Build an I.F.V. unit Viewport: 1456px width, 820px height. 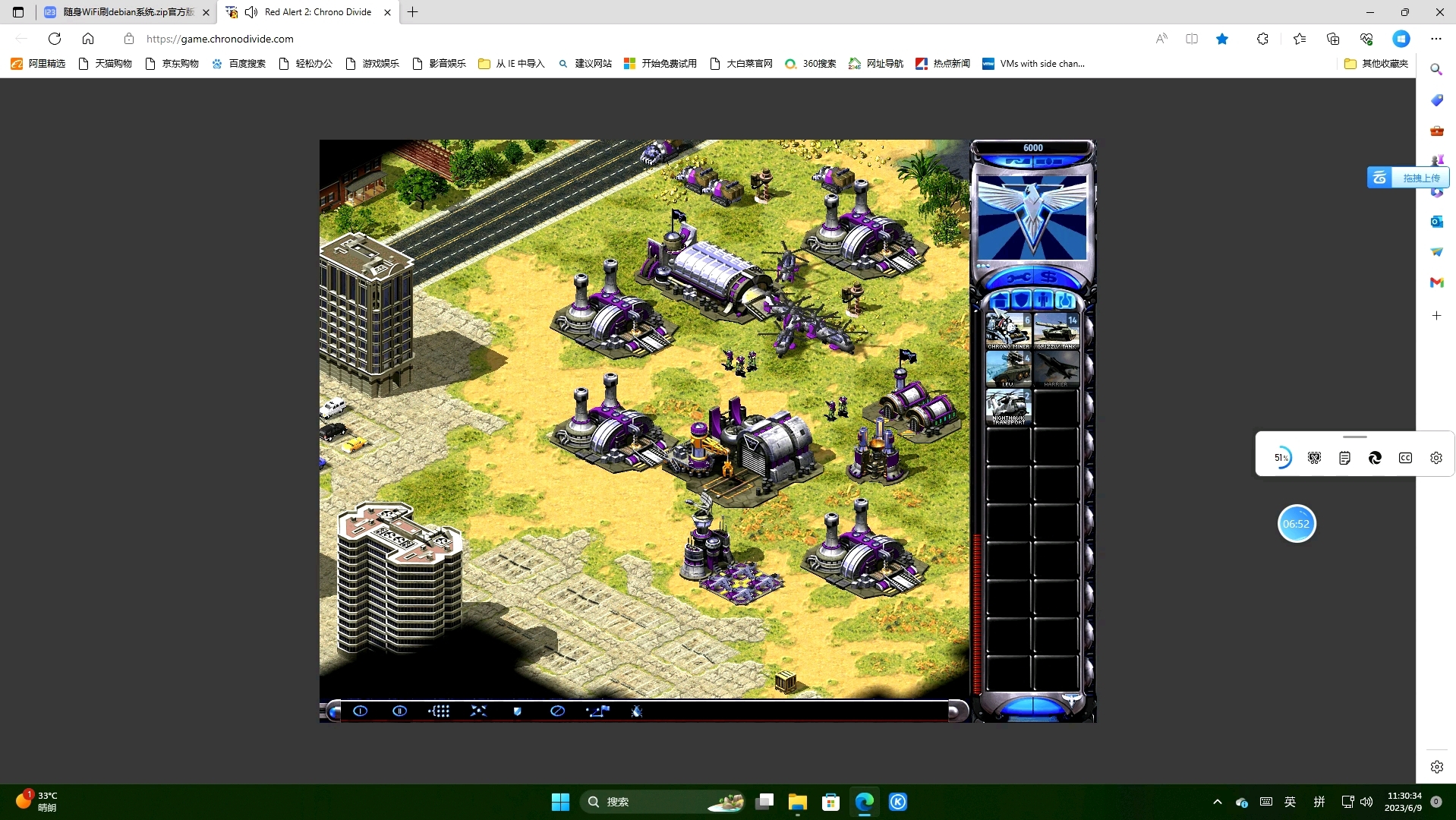[x=1008, y=369]
